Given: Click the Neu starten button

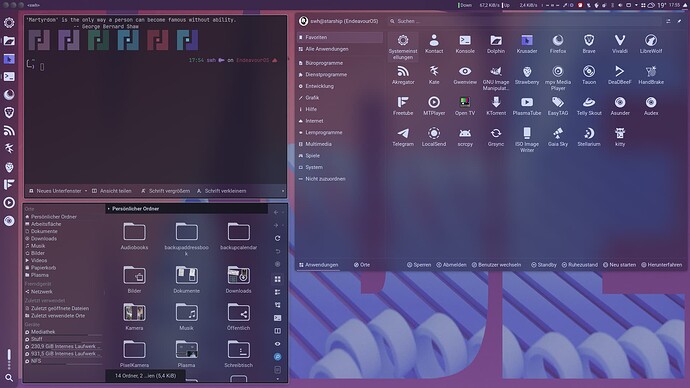Looking at the screenshot, I should click(x=619, y=265).
